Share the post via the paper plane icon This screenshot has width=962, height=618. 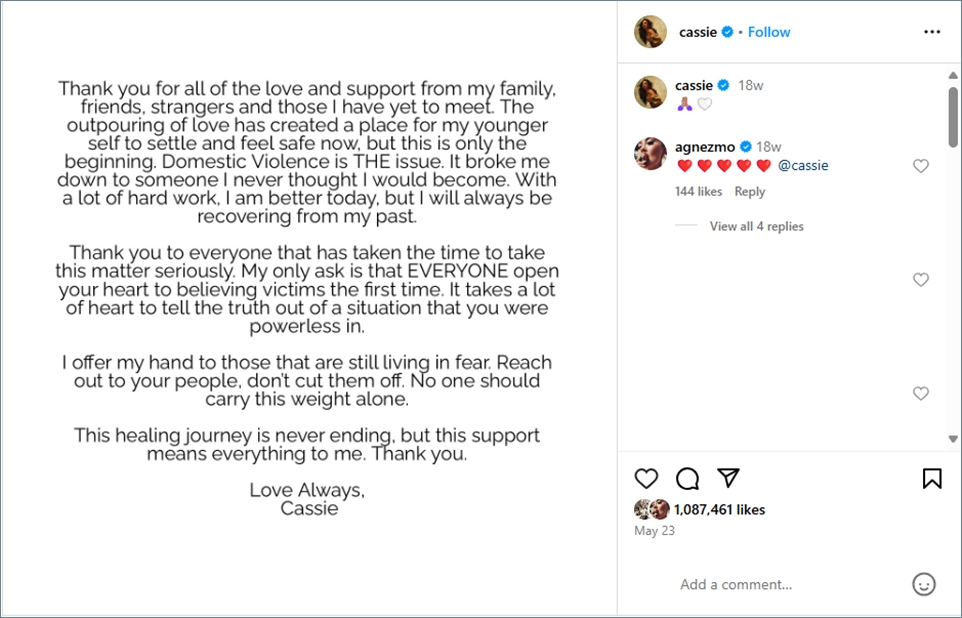click(x=729, y=479)
